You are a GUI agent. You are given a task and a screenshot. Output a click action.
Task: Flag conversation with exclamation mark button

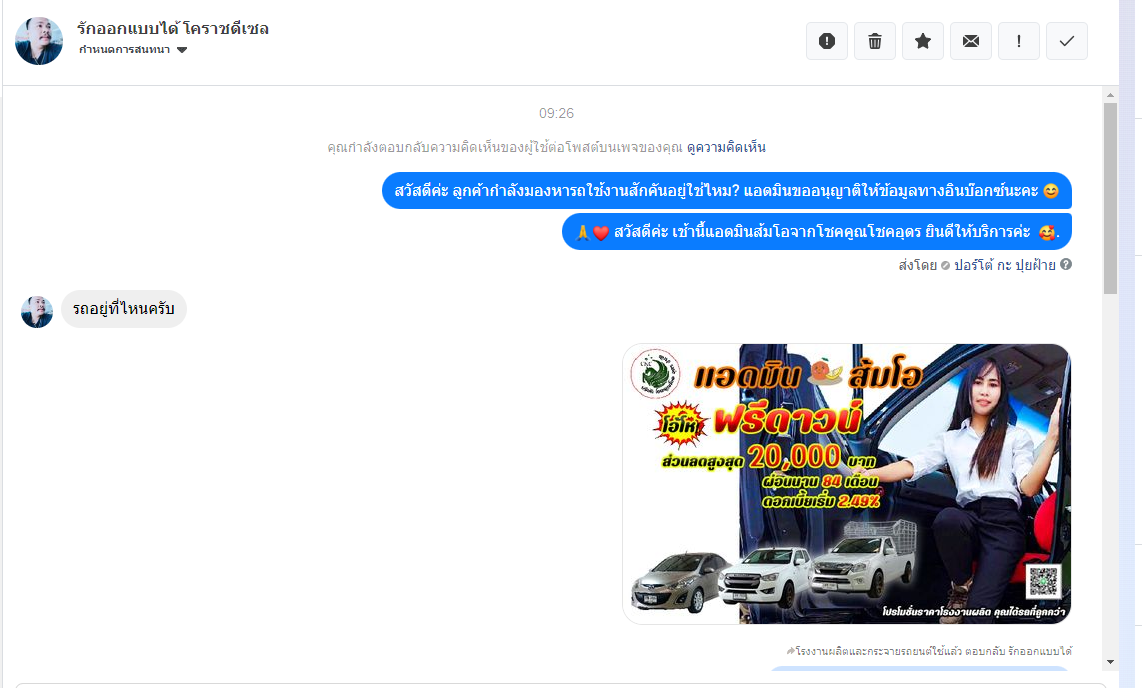1019,41
